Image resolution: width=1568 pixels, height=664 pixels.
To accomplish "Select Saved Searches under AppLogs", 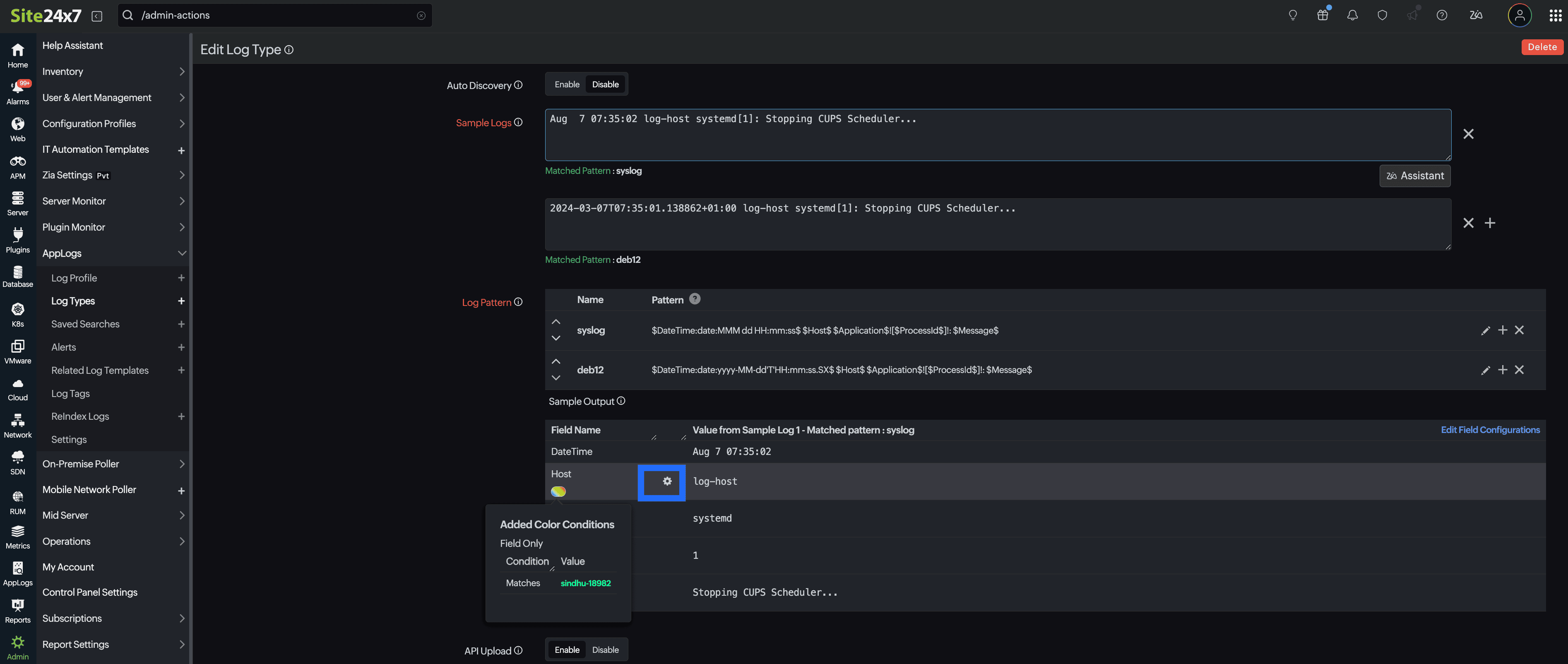I will tap(85, 324).
